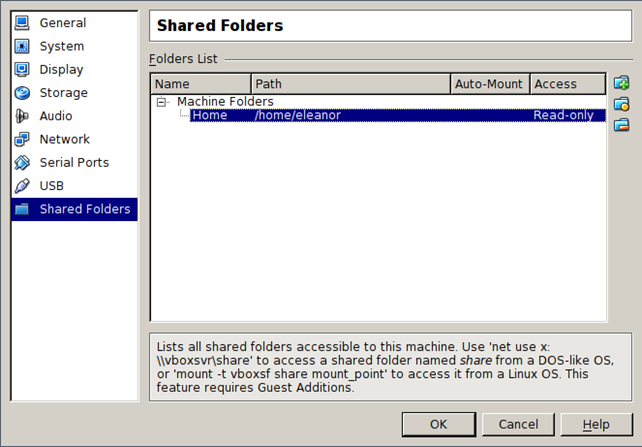Click the Audio speaker icon
This screenshot has height=447, width=642.
pyautogui.click(x=22, y=116)
